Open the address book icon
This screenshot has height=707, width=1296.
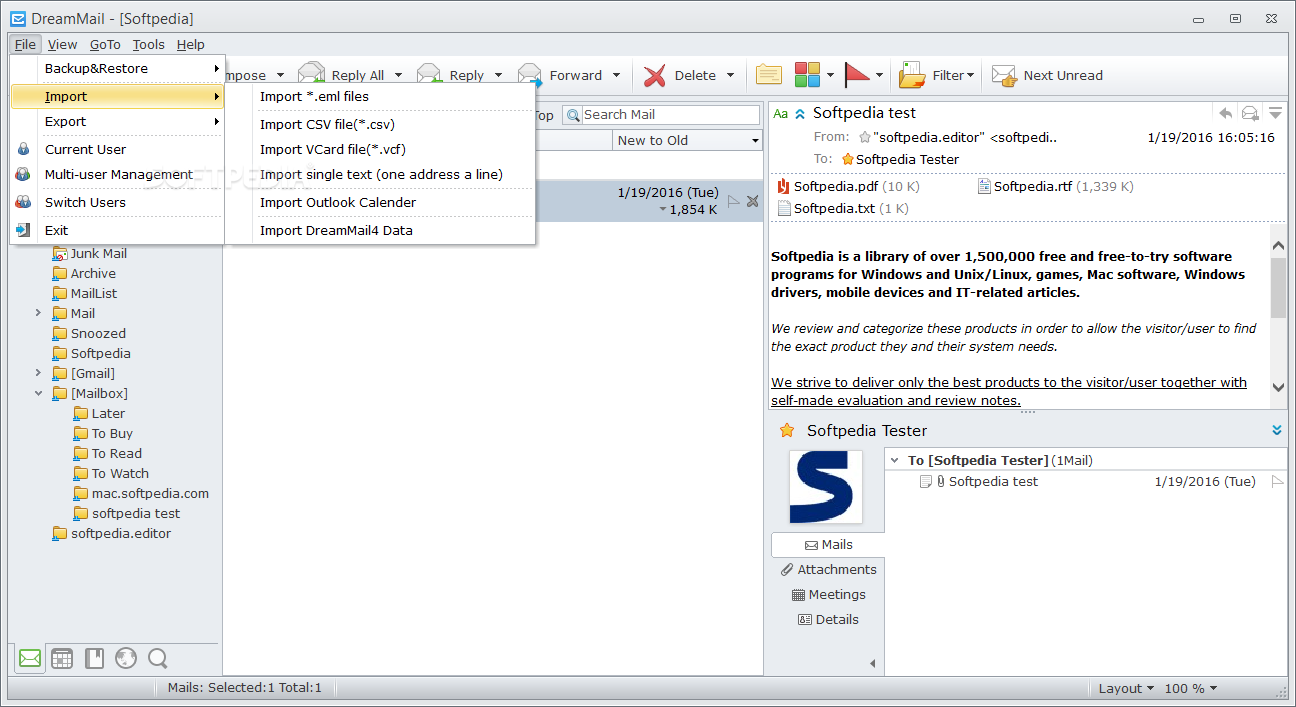click(94, 658)
